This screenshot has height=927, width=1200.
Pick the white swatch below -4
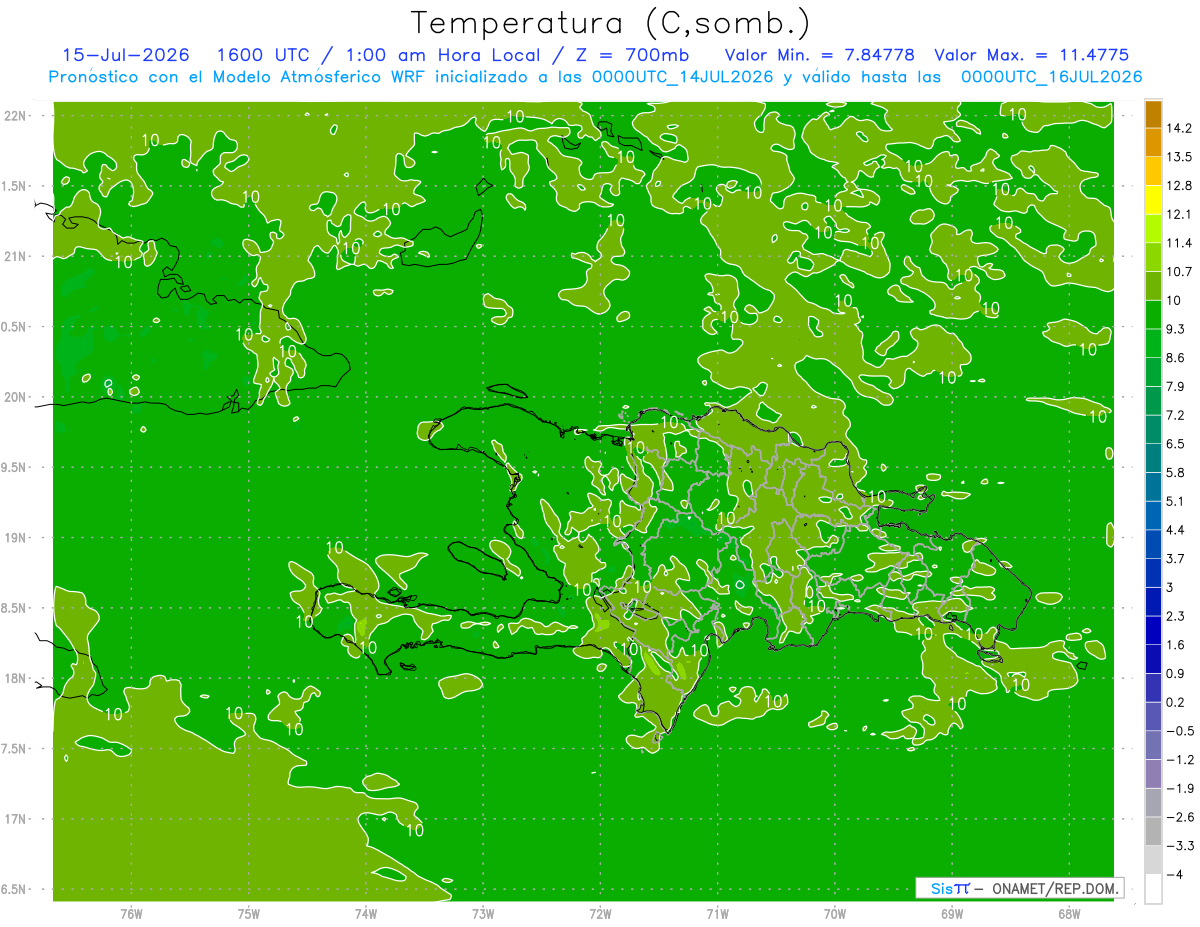pyautogui.click(x=1153, y=888)
